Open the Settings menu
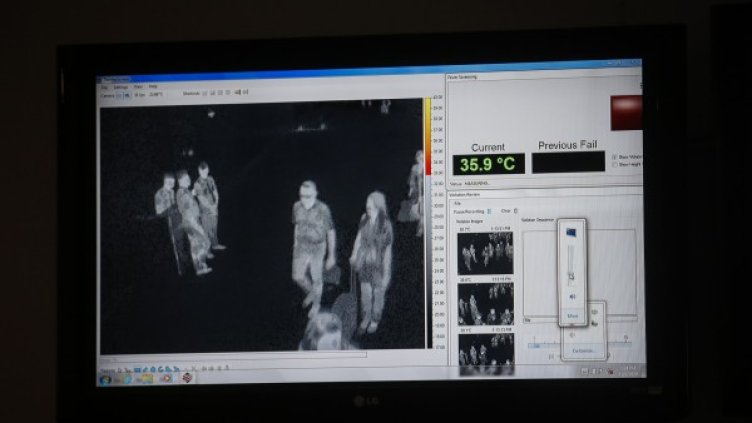The width and height of the screenshot is (752, 423). [120, 87]
